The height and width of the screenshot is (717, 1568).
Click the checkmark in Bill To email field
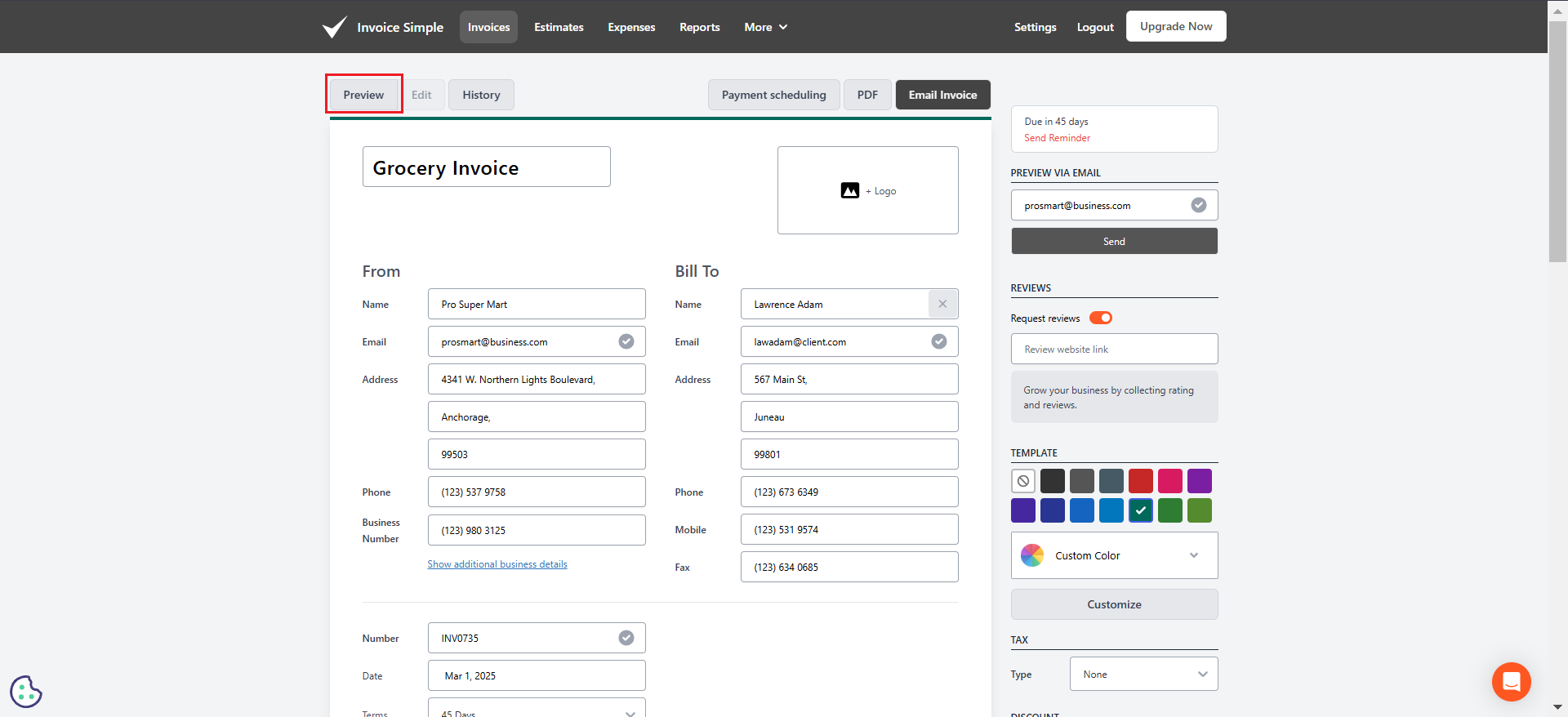pos(939,341)
